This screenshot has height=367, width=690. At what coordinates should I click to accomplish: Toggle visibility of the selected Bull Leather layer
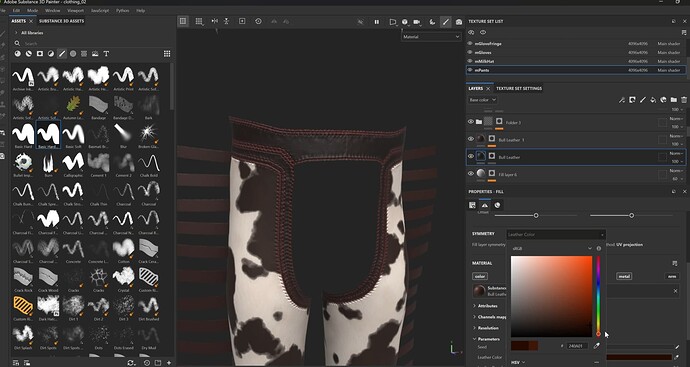tap(470, 156)
